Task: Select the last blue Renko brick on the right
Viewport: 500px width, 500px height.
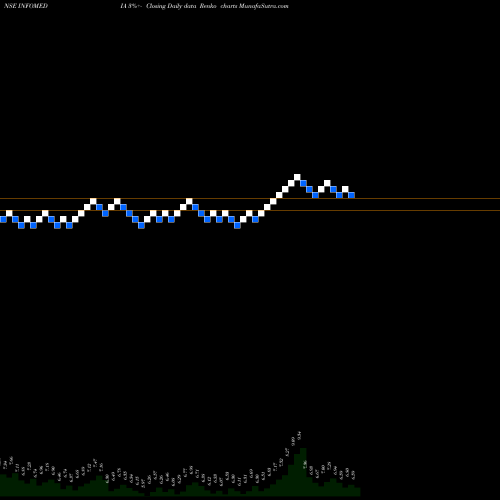Action: click(351, 195)
